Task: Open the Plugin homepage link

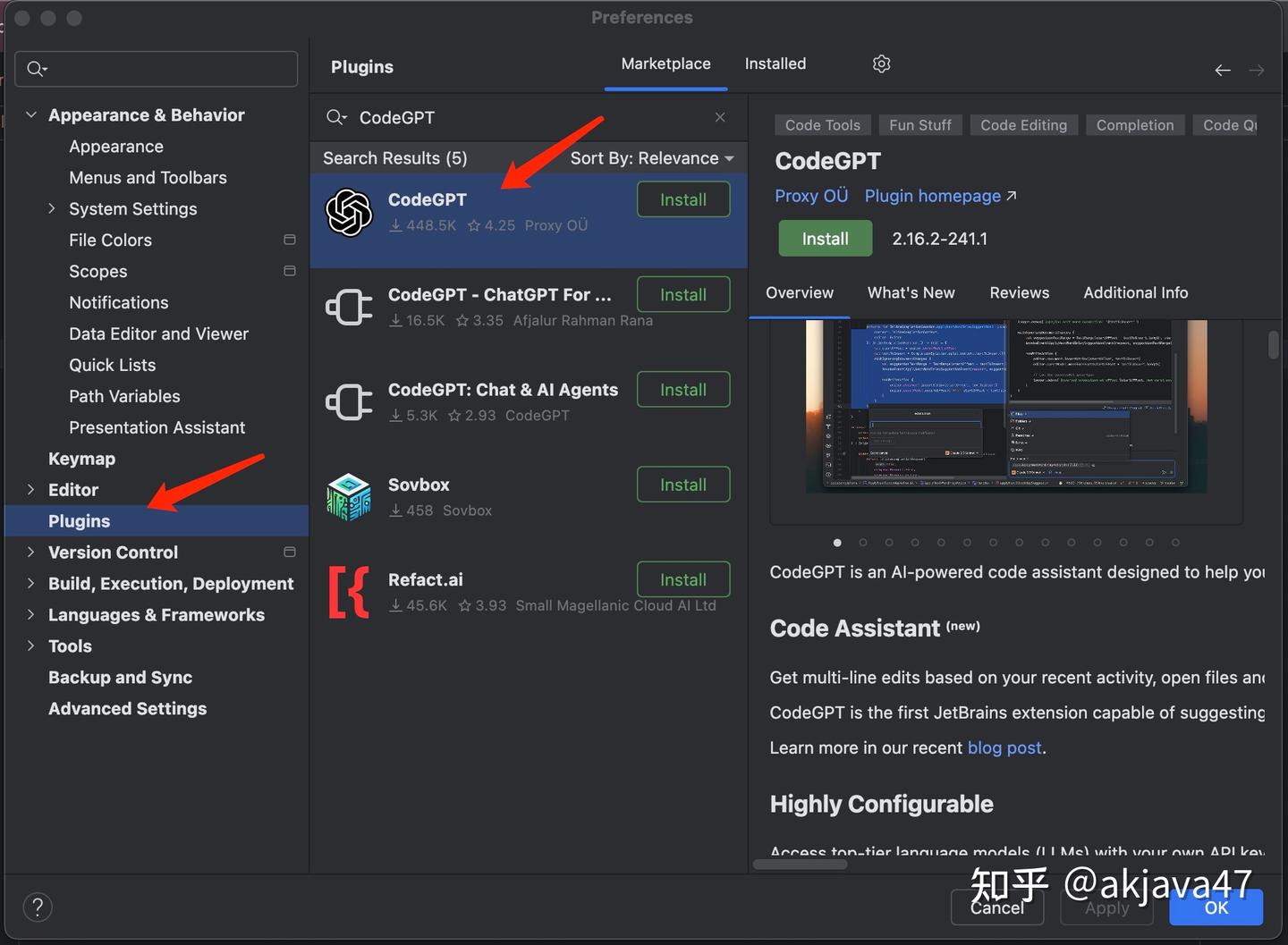Action: 932,196
